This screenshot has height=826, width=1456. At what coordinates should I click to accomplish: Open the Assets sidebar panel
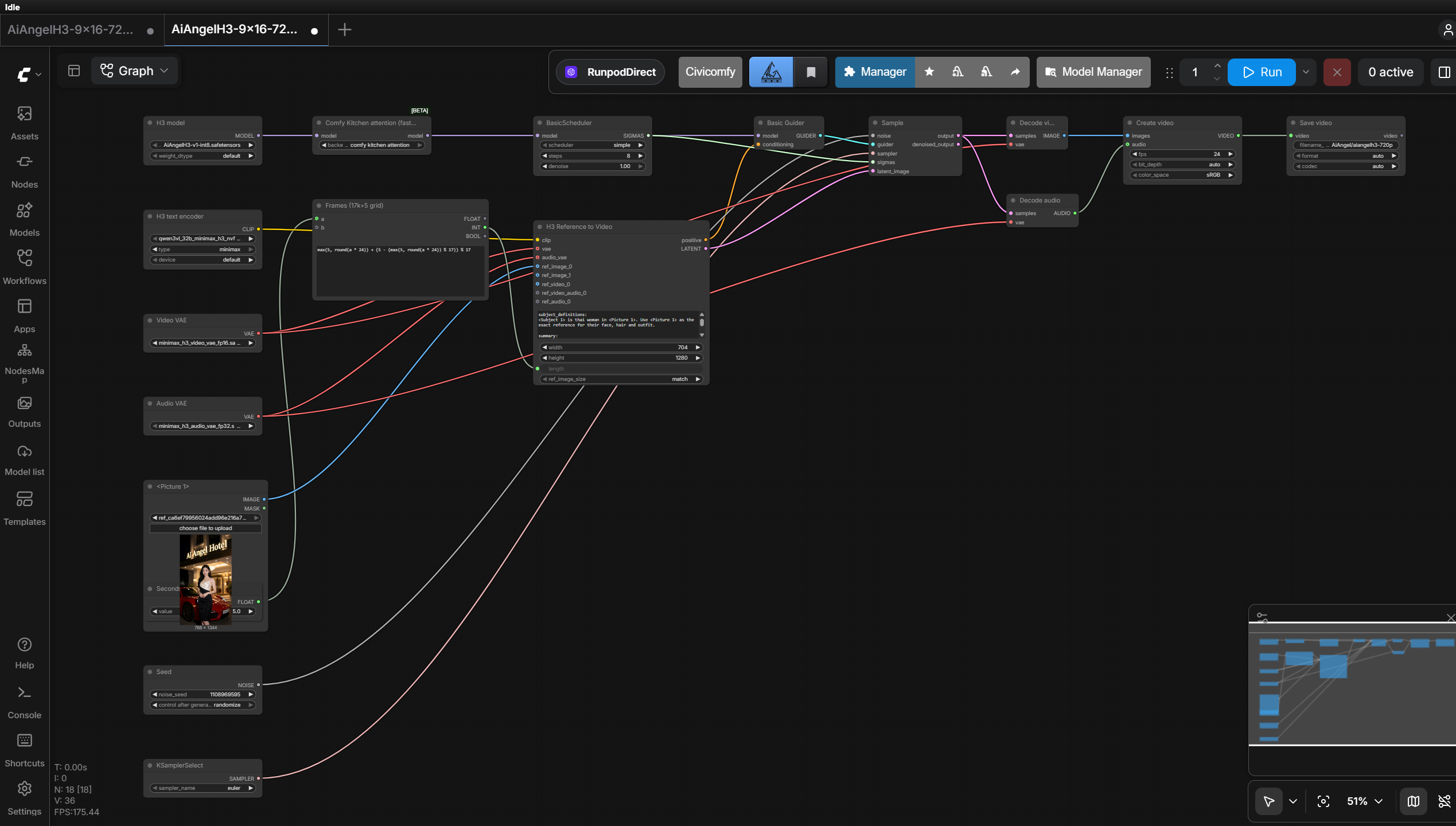pos(24,123)
